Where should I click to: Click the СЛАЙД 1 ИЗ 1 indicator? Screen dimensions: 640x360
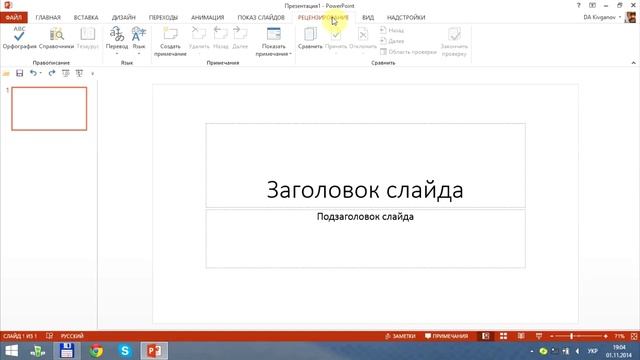[20, 336]
